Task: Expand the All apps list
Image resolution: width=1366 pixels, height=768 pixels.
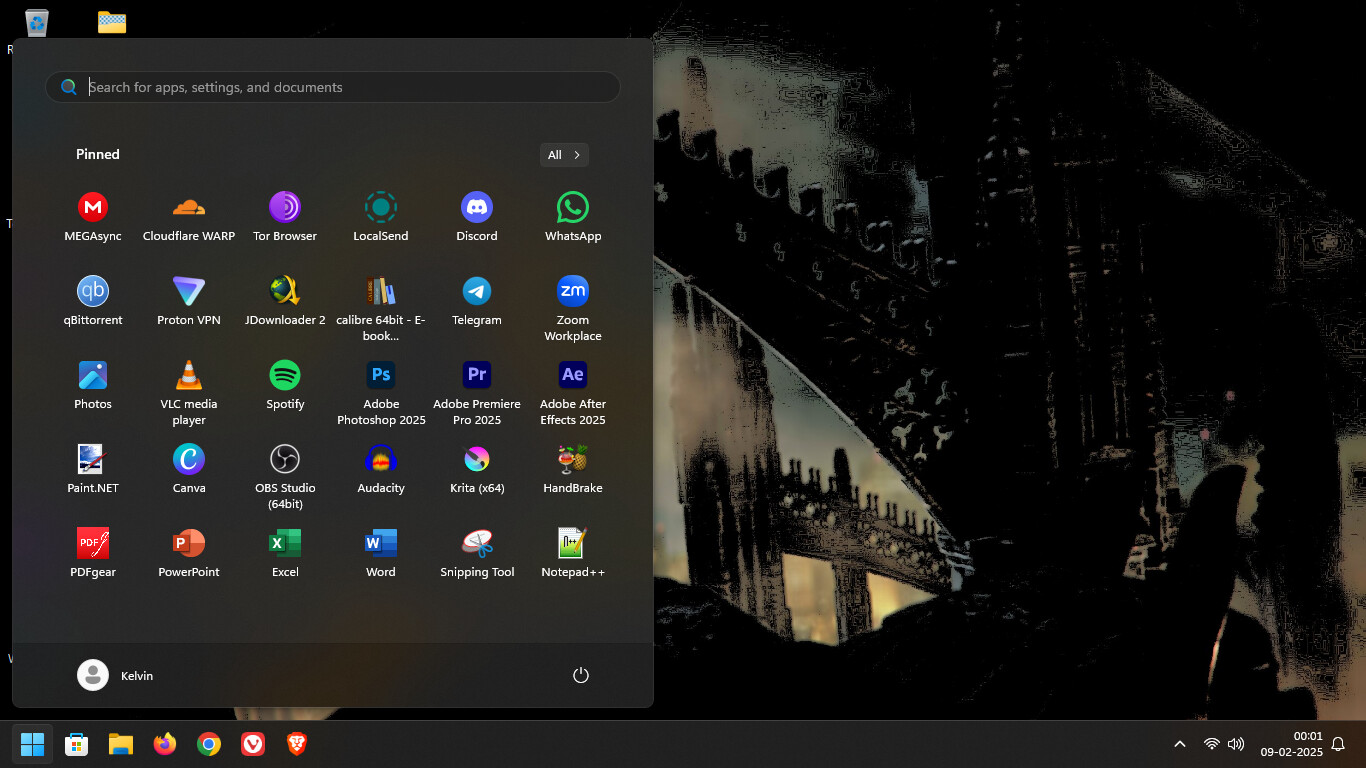Action: coord(564,155)
